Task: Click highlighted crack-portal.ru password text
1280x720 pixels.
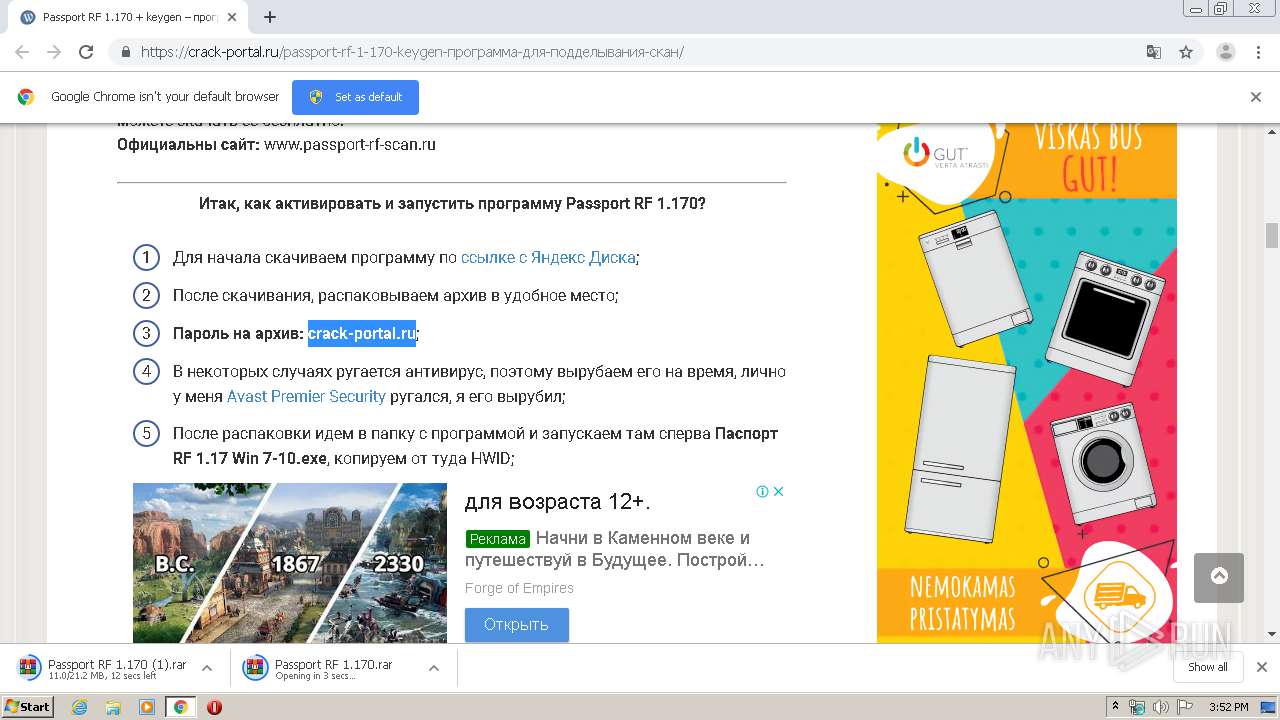Action: point(362,333)
